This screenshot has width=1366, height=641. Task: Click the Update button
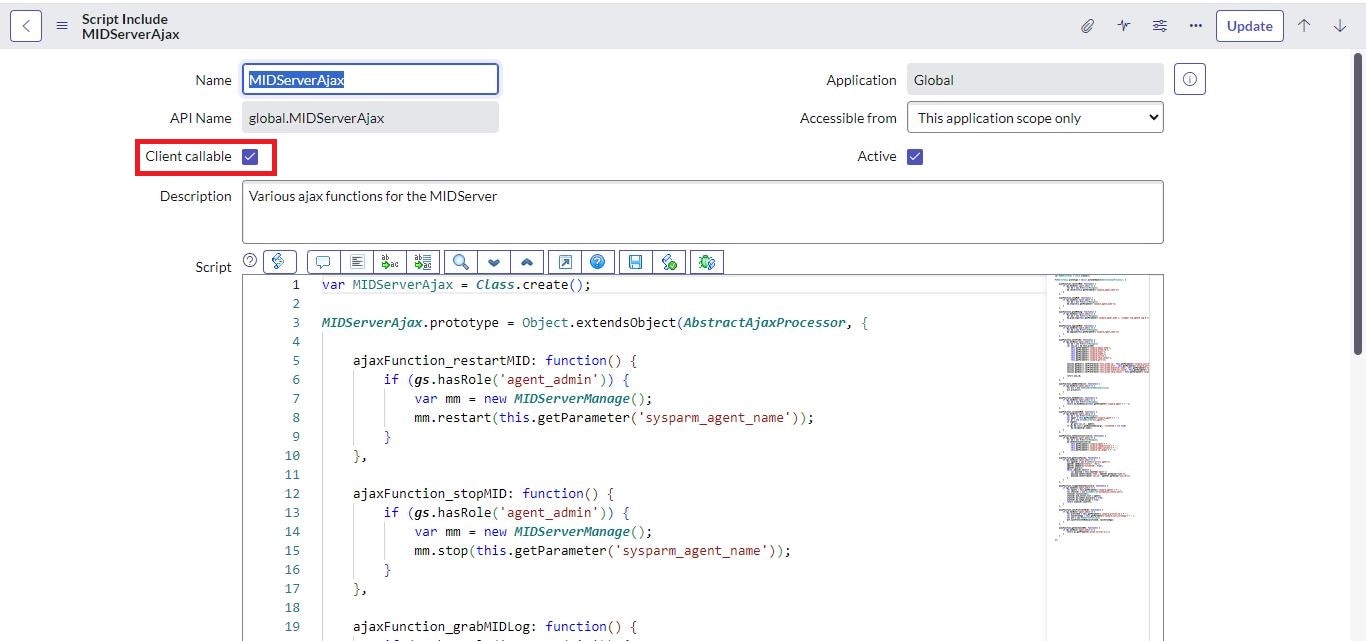(x=1249, y=26)
